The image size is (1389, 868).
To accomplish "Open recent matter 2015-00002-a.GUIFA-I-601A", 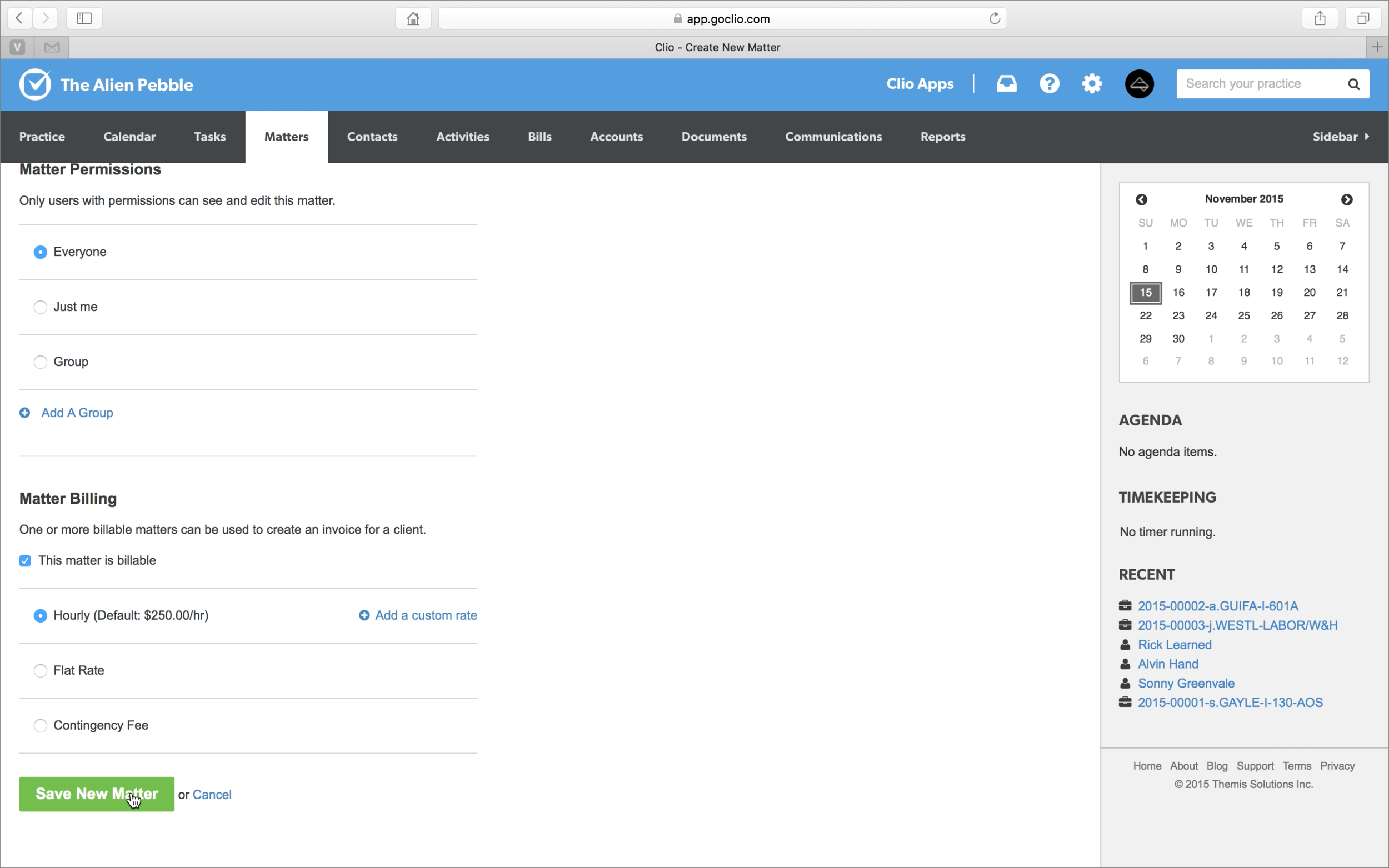I will point(1218,606).
